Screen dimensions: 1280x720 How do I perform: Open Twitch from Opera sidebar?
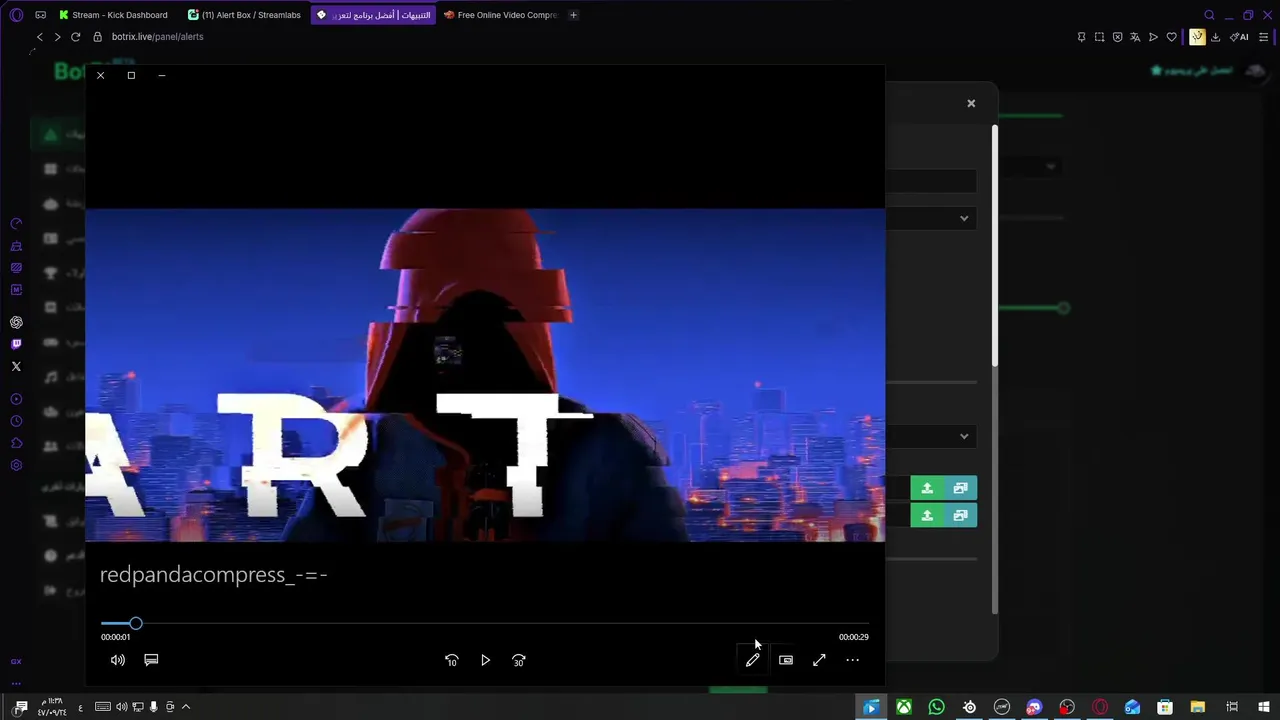pyautogui.click(x=16, y=344)
